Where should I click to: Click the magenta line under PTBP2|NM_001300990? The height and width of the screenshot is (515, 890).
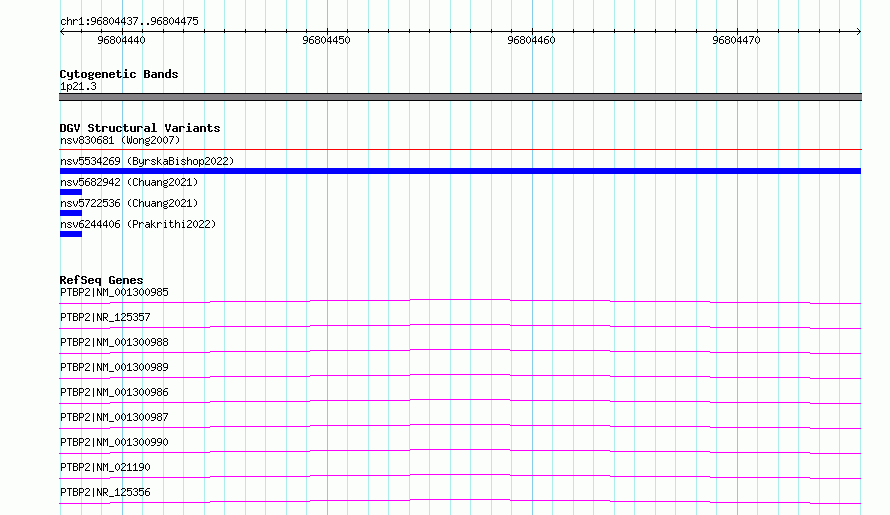[x=460, y=450]
